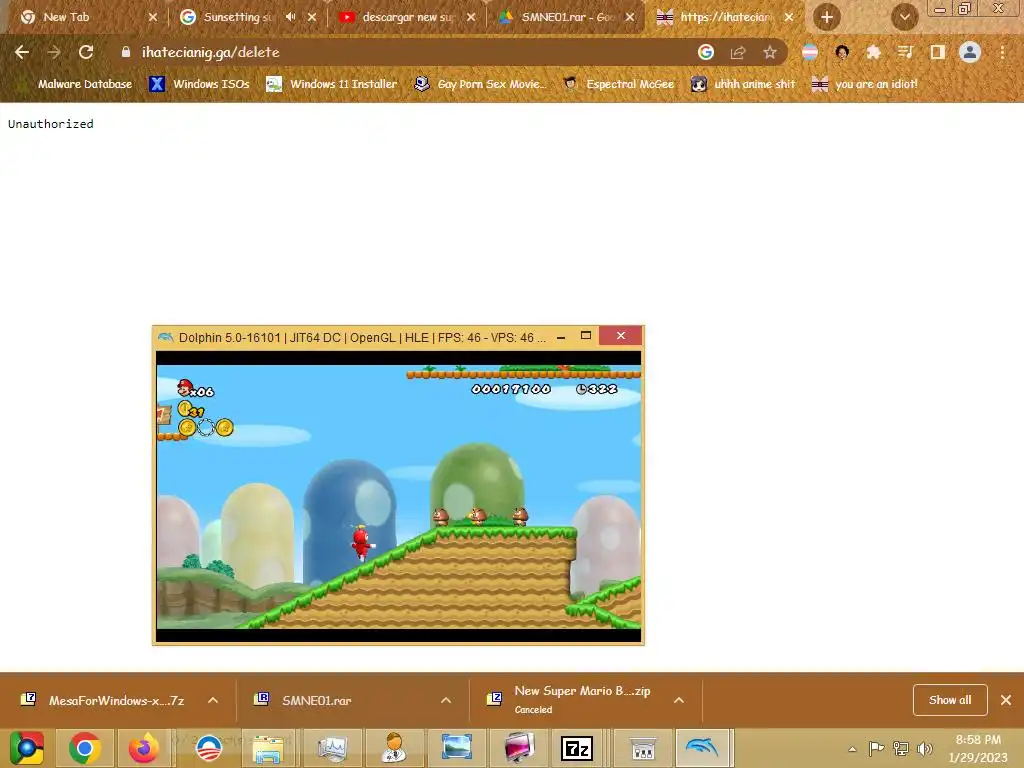Open the tab search dropdown arrow

click(x=904, y=17)
